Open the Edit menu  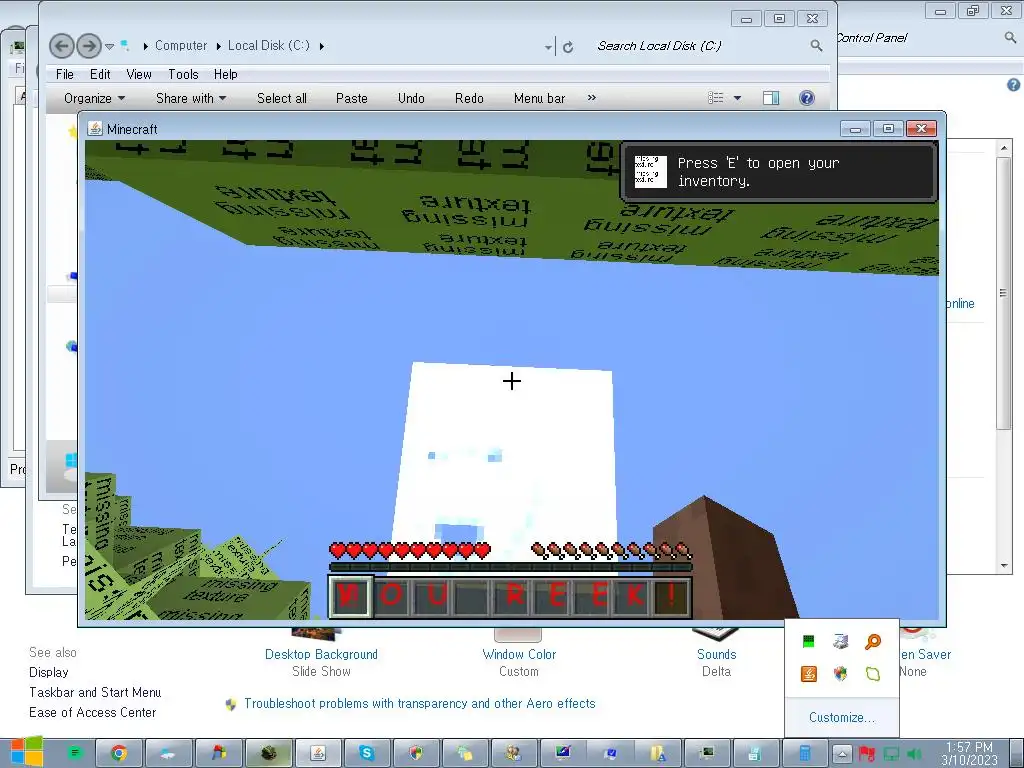click(x=100, y=74)
